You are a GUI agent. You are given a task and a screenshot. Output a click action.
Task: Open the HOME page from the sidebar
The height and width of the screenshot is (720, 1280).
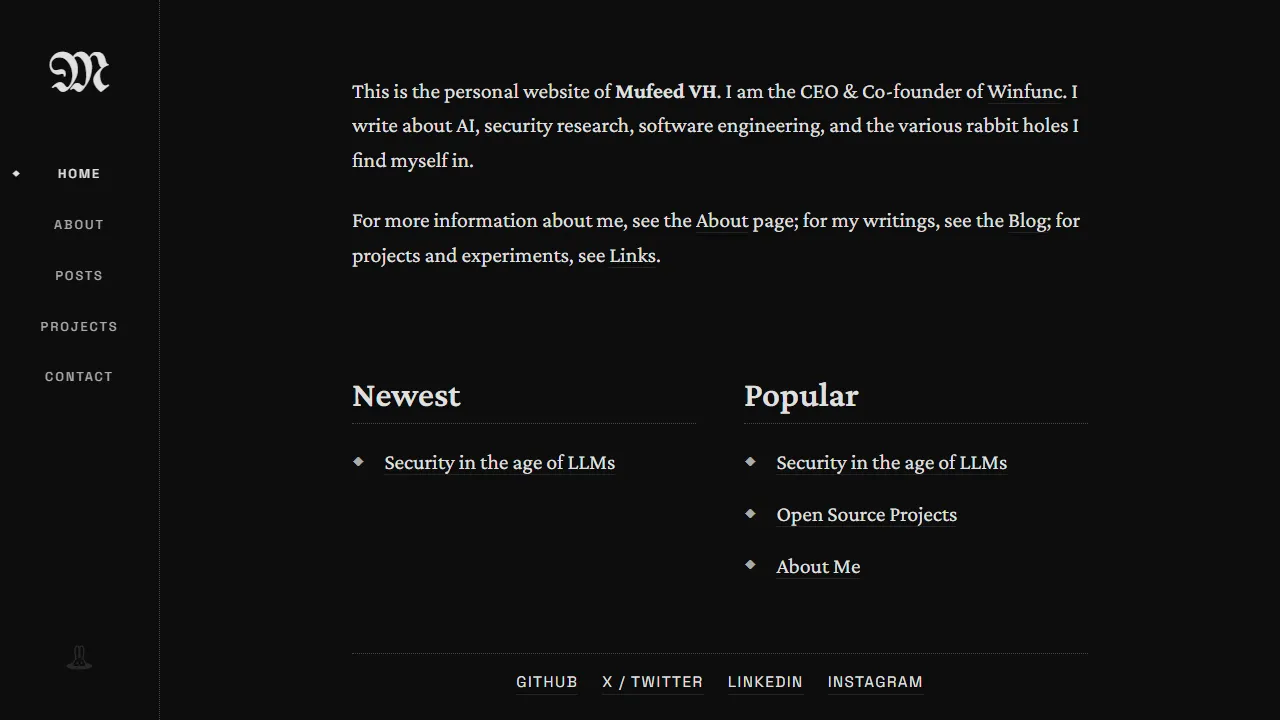click(x=79, y=173)
